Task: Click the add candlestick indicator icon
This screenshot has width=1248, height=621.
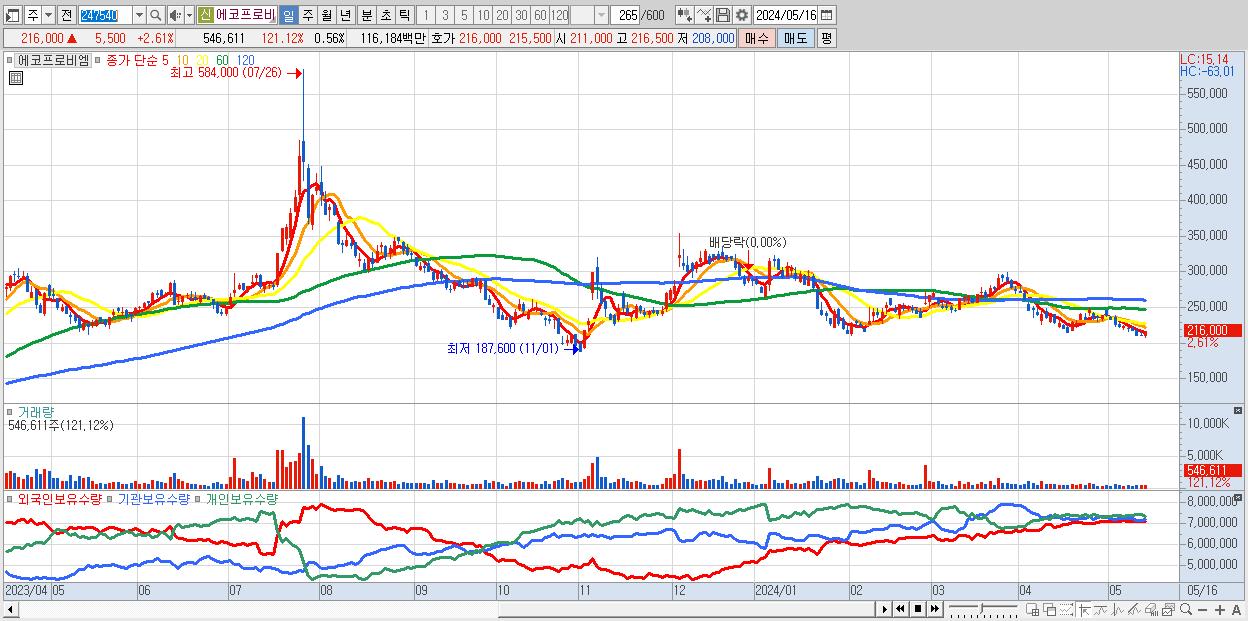Action: (684, 15)
